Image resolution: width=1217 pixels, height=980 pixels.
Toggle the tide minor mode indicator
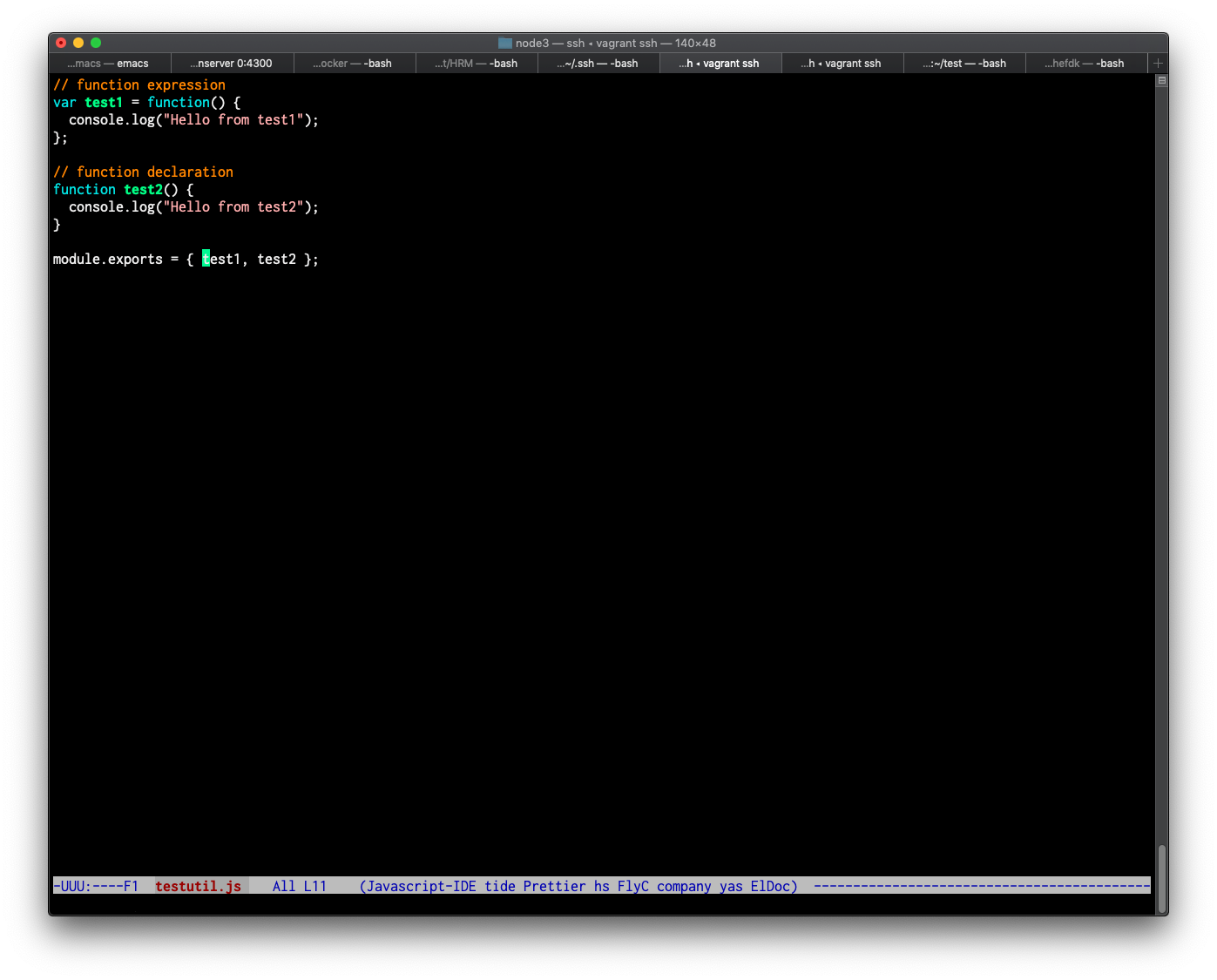[501, 886]
